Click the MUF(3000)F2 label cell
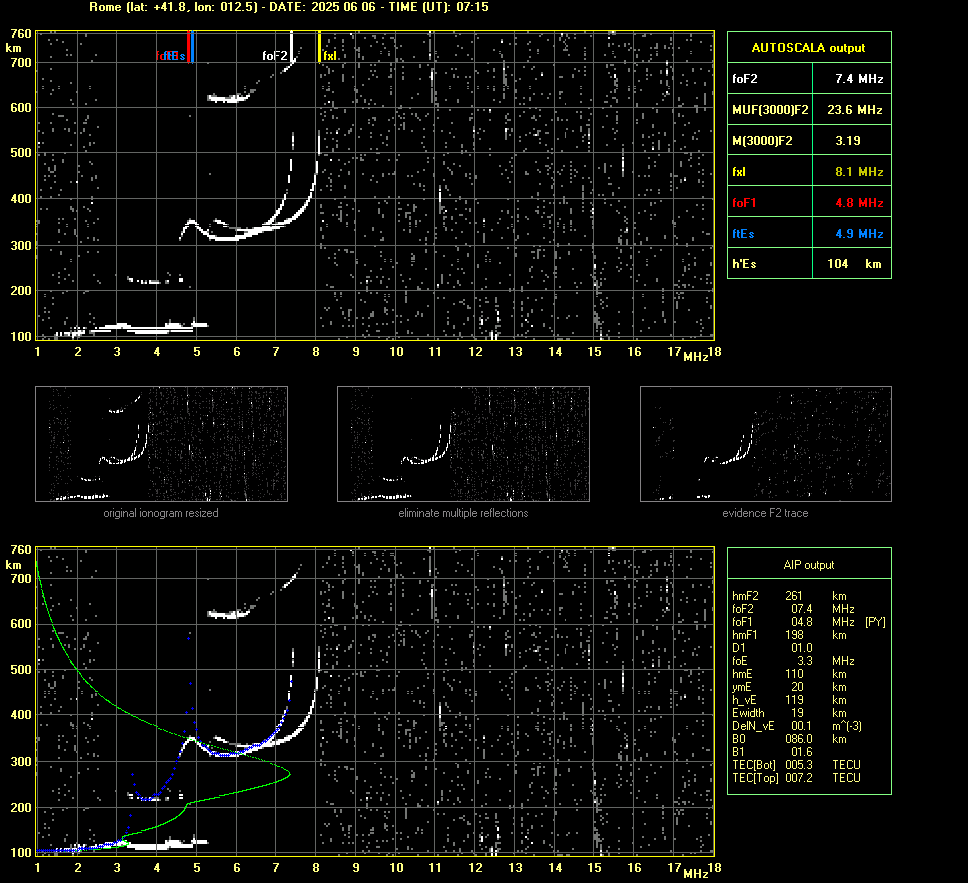 pos(770,110)
